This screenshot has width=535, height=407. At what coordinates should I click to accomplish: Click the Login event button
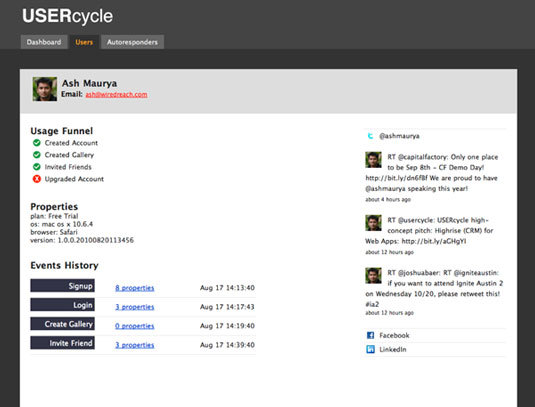[62, 305]
